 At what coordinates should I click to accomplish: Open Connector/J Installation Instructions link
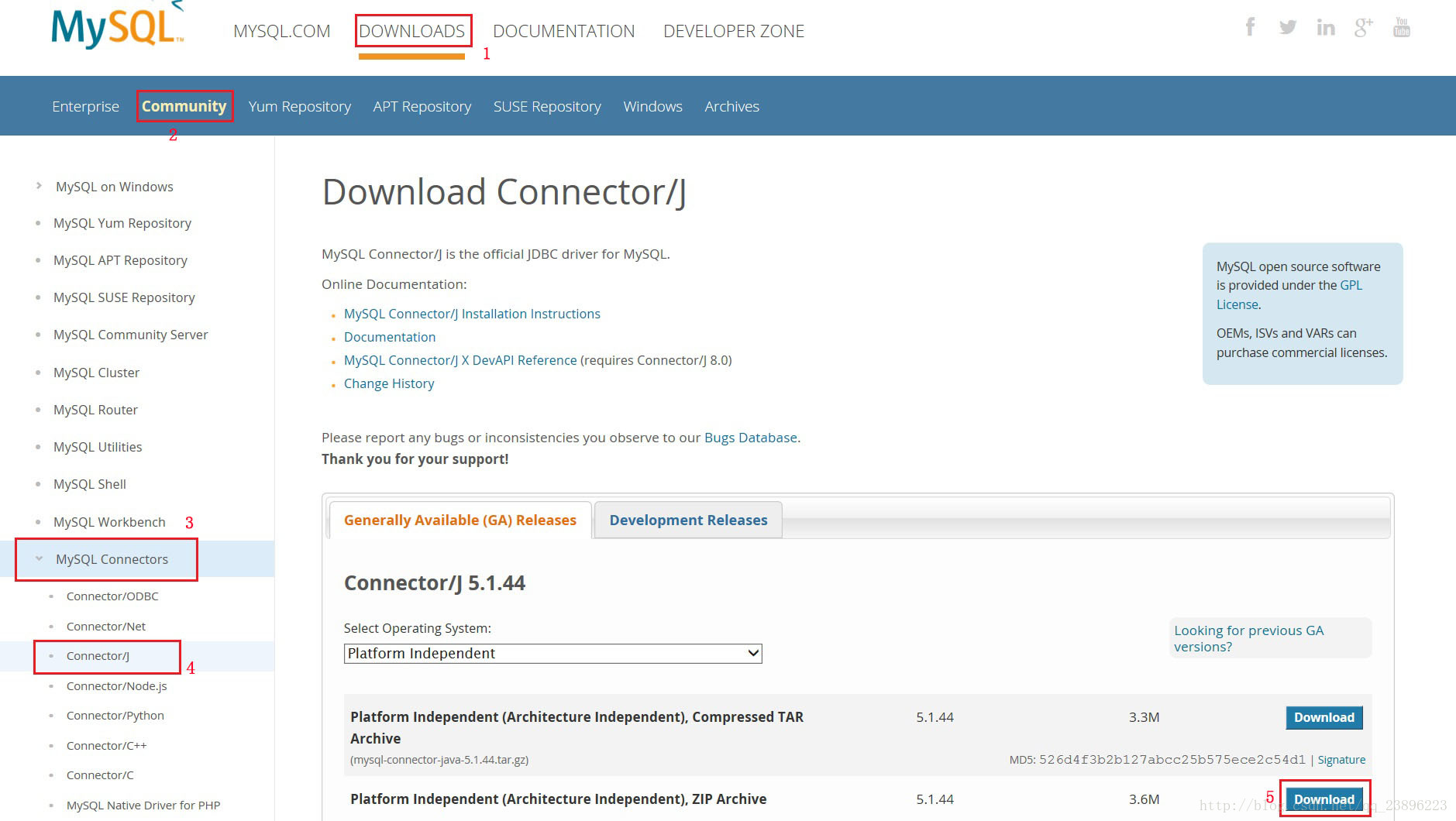pyautogui.click(x=472, y=314)
